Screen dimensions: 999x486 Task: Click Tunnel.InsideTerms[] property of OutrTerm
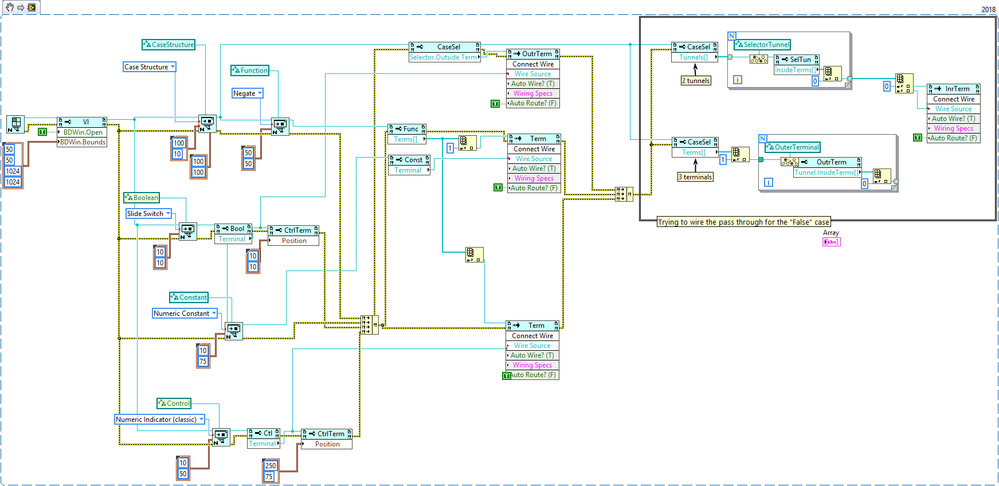pos(828,173)
